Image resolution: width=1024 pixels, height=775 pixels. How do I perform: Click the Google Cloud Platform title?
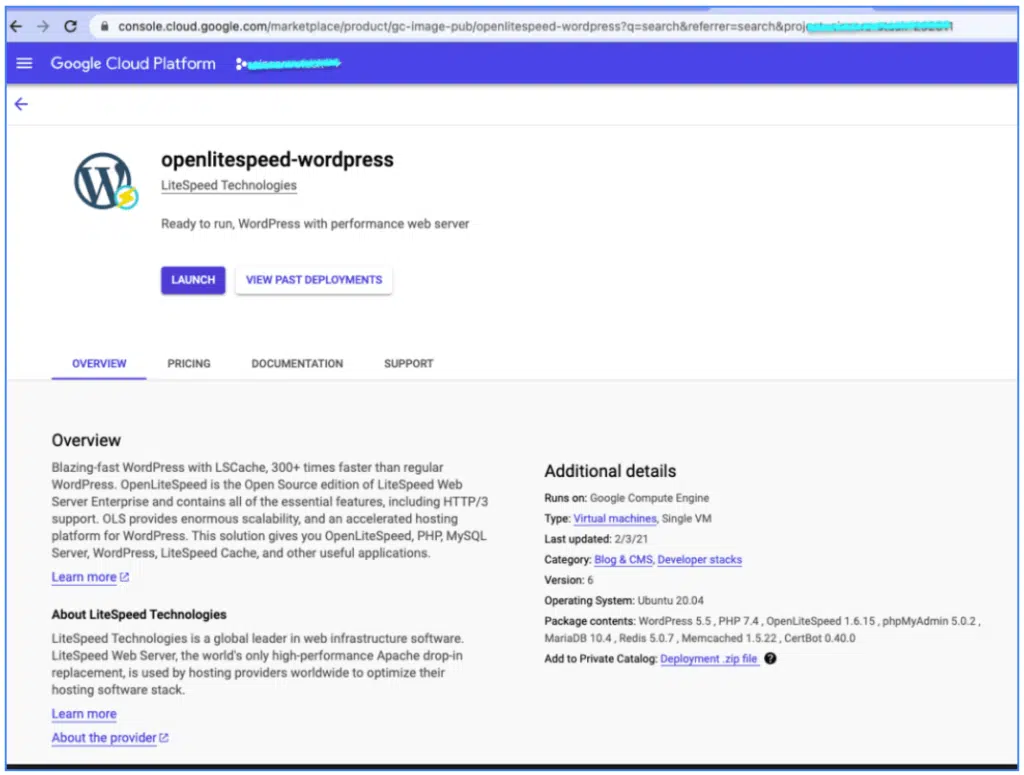133,63
